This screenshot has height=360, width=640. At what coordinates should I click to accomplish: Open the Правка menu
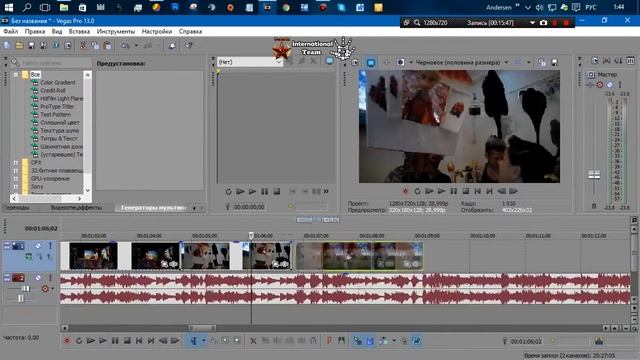(35, 31)
